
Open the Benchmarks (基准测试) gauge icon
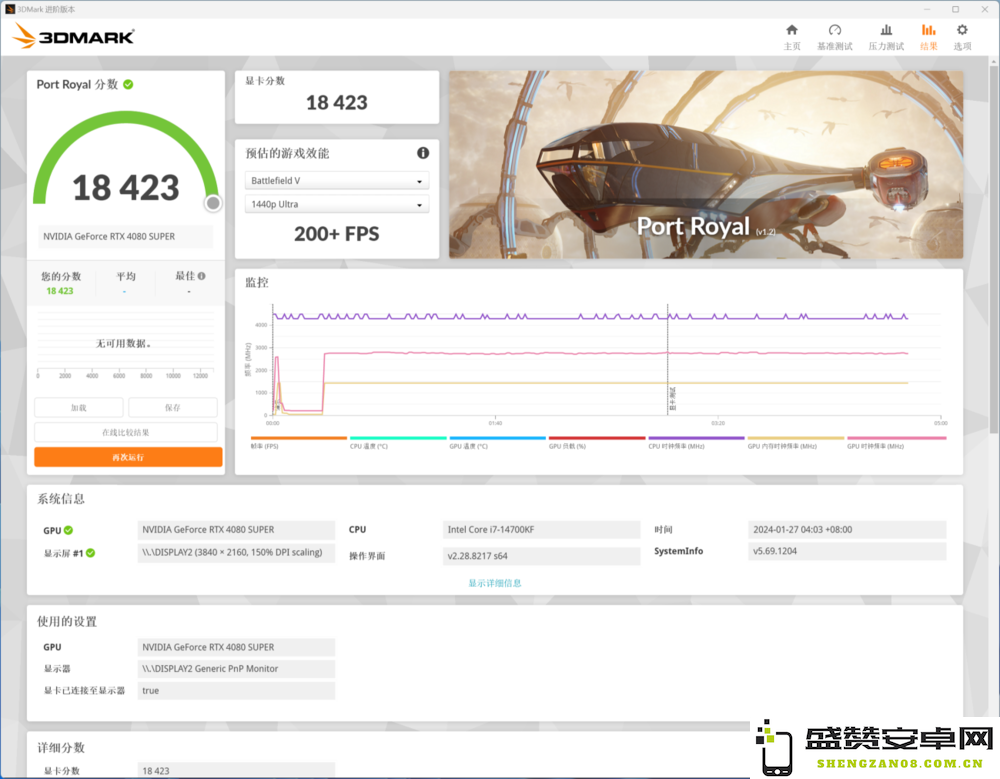point(835,30)
